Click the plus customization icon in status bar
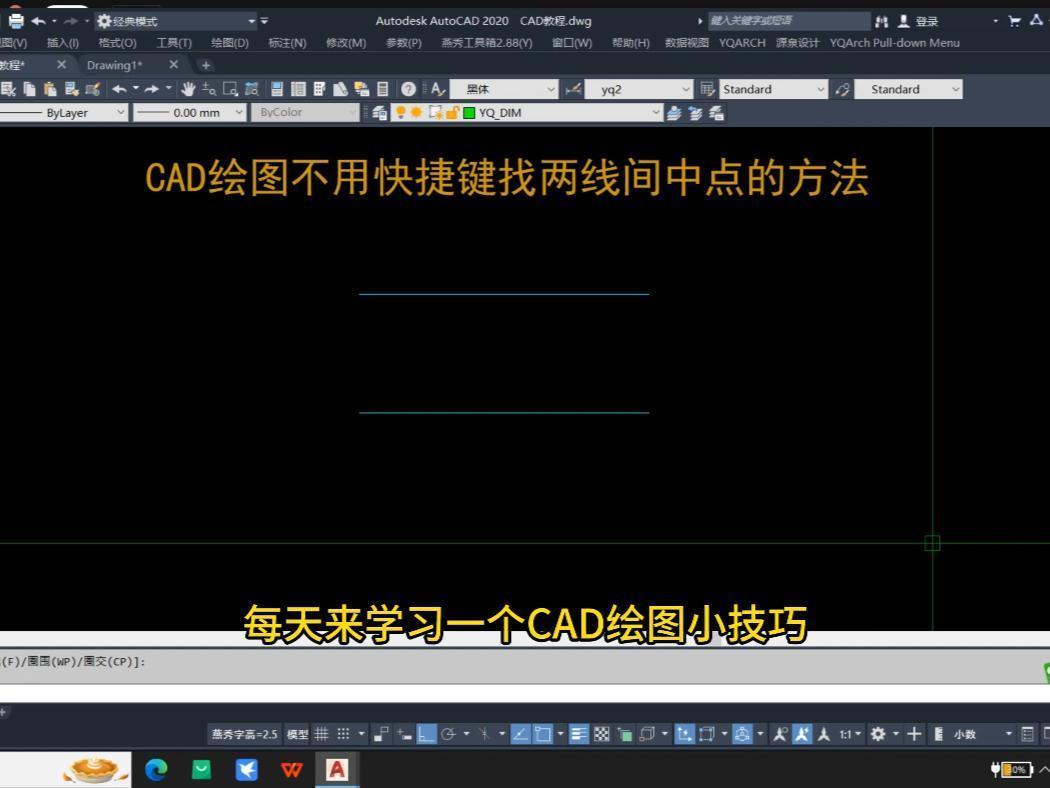 tap(914, 733)
